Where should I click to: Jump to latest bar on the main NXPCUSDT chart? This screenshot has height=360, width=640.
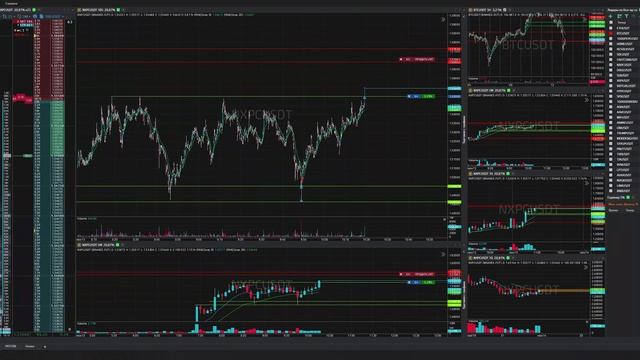443,19
